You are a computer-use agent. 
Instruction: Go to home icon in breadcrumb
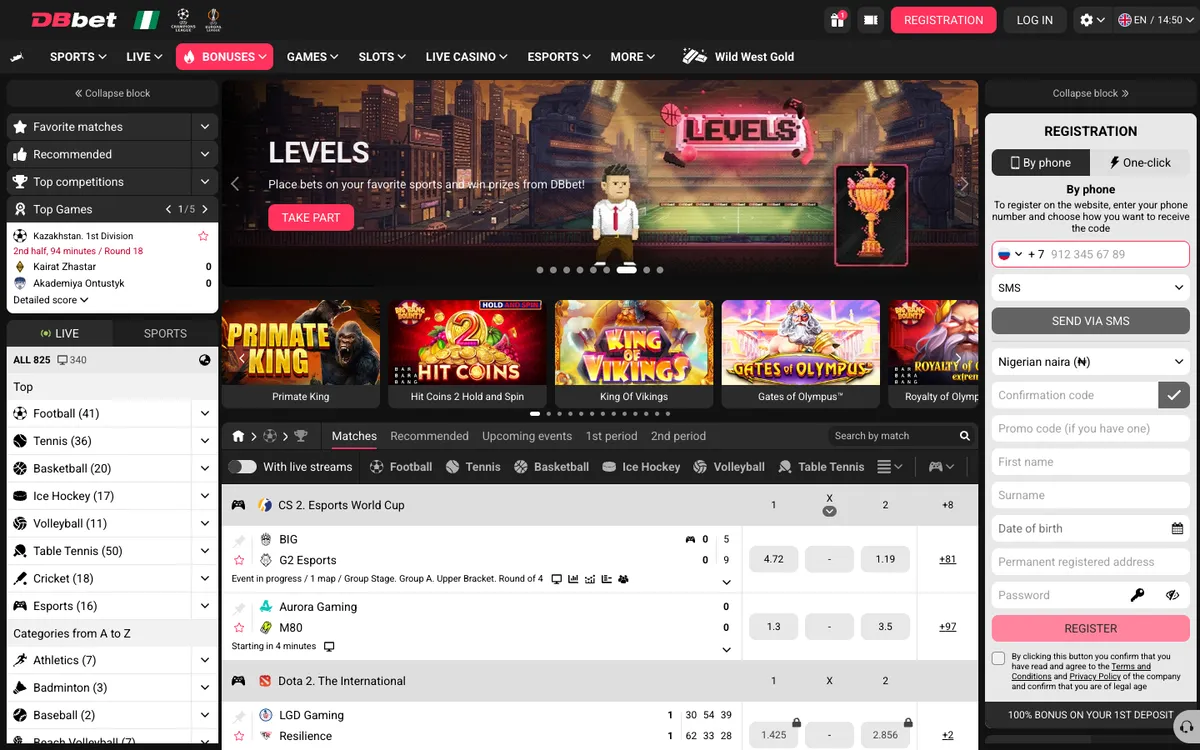point(238,436)
